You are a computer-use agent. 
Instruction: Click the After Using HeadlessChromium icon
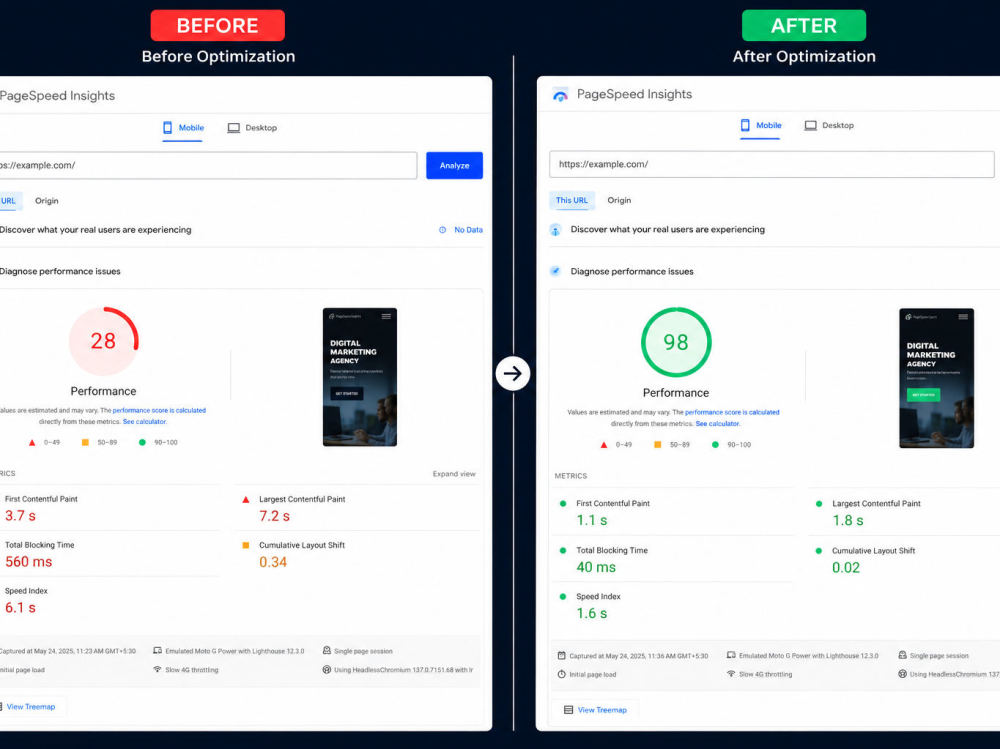click(902, 674)
